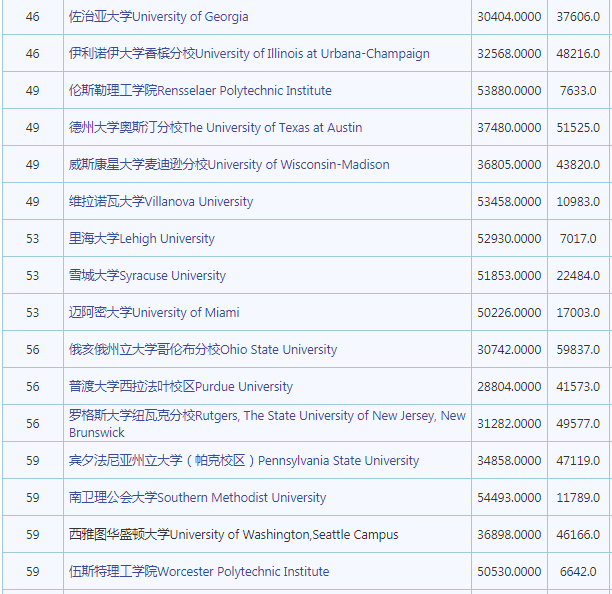
Task: Select enrollment value 47119.0
Action: tap(578, 461)
